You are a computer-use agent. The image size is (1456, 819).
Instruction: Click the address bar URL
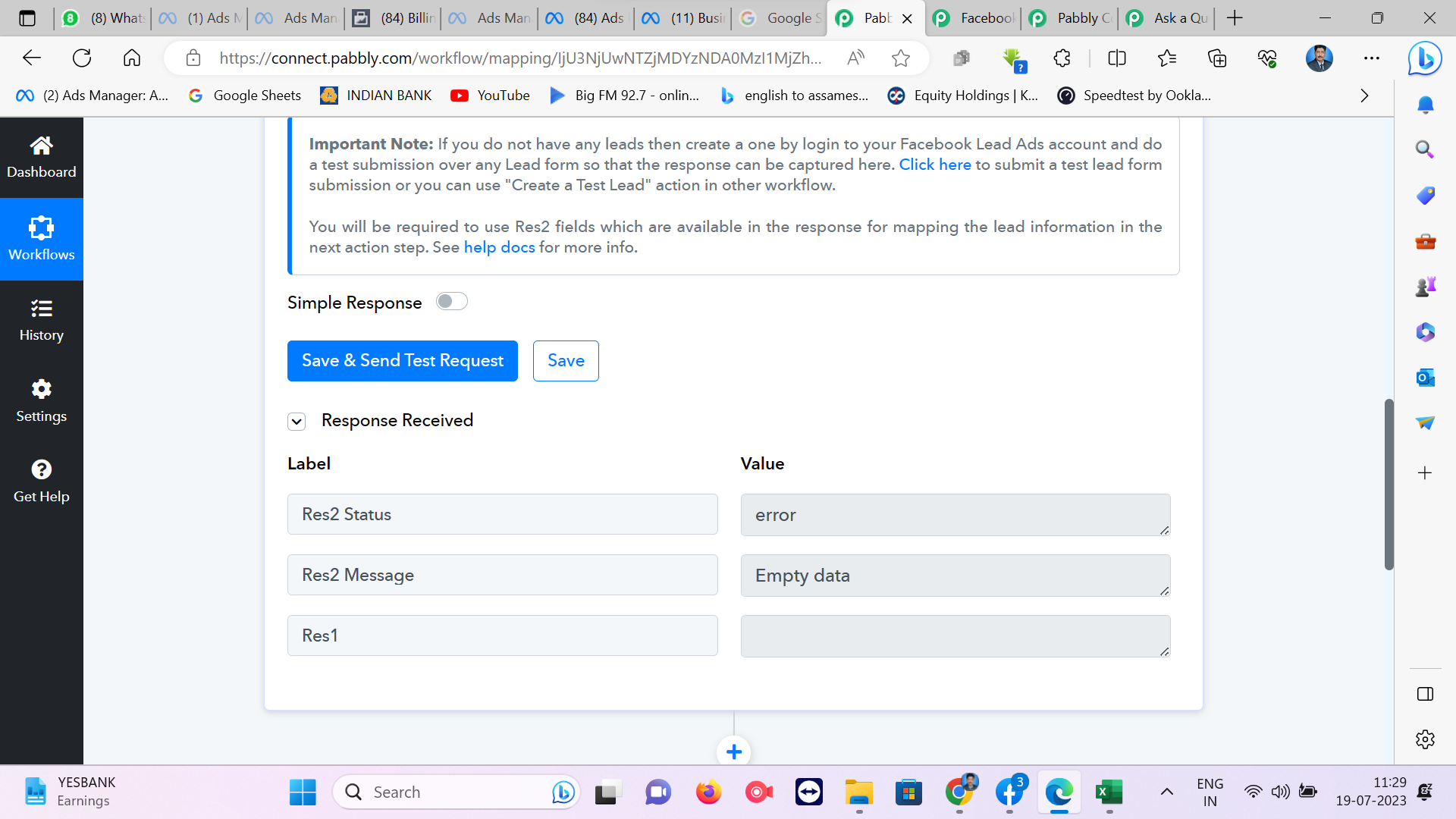pyautogui.click(x=520, y=58)
